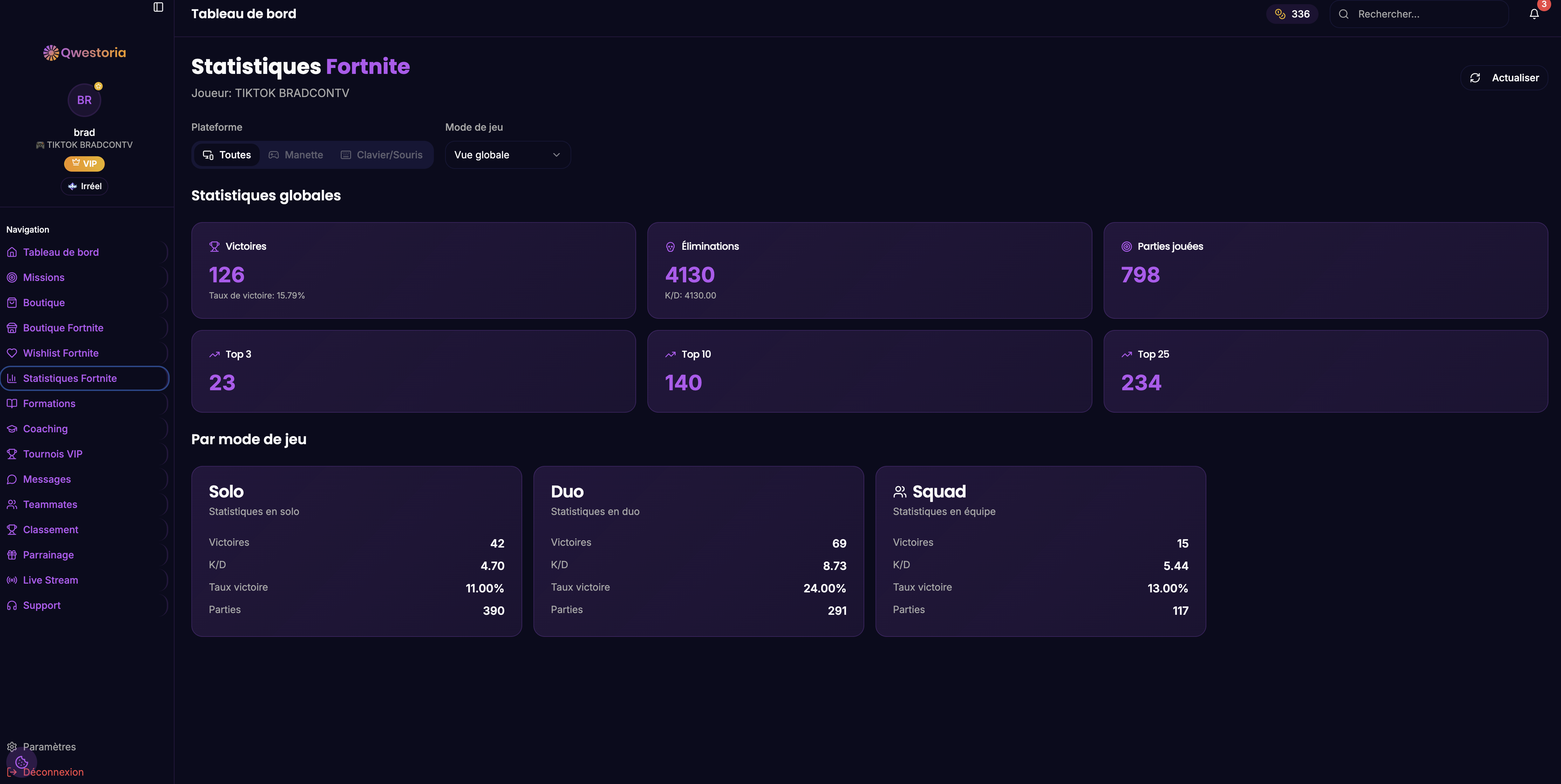This screenshot has height=784, width=1561.
Task: View Teammates page
Action: pyautogui.click(x=84, y=505)
